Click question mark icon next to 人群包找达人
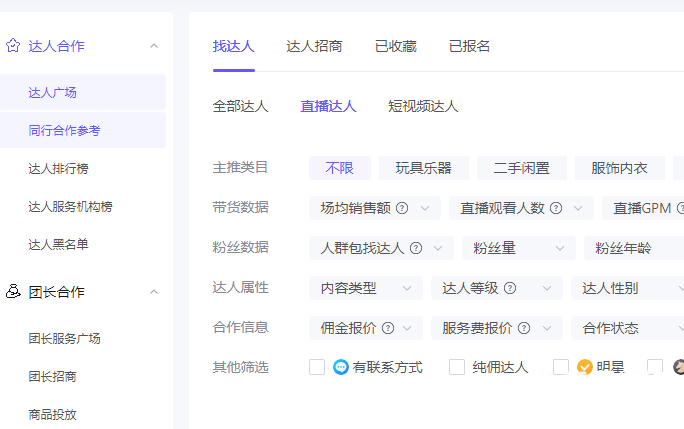 tap(416, 248)
